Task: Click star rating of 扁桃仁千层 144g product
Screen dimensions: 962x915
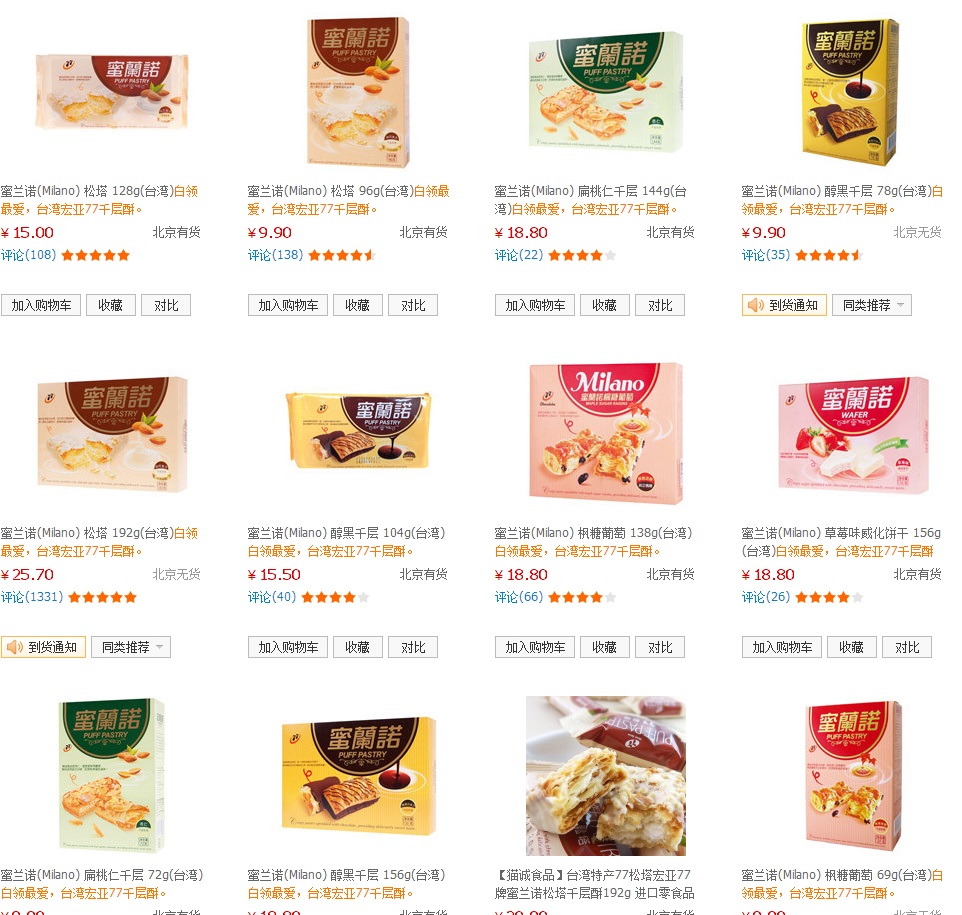Action: coord(582,255)
